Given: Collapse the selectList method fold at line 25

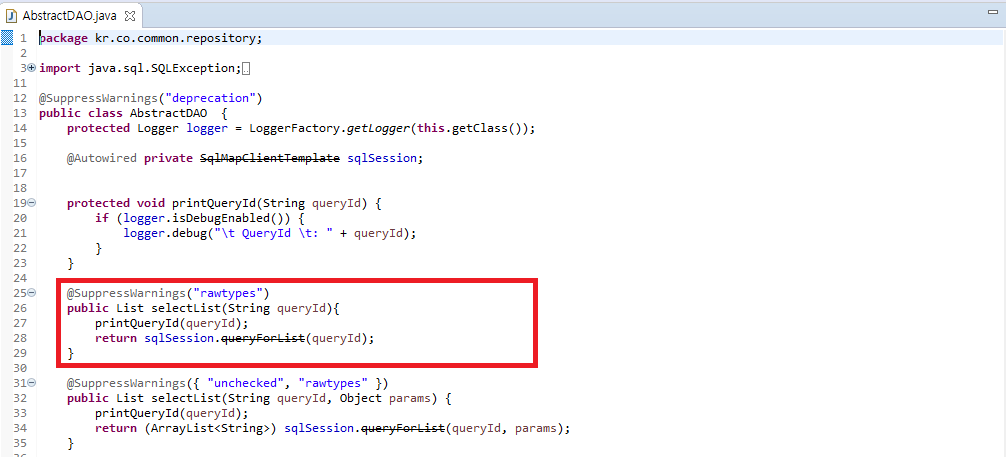Looking at the screenshot, I should tap(31, 293).
